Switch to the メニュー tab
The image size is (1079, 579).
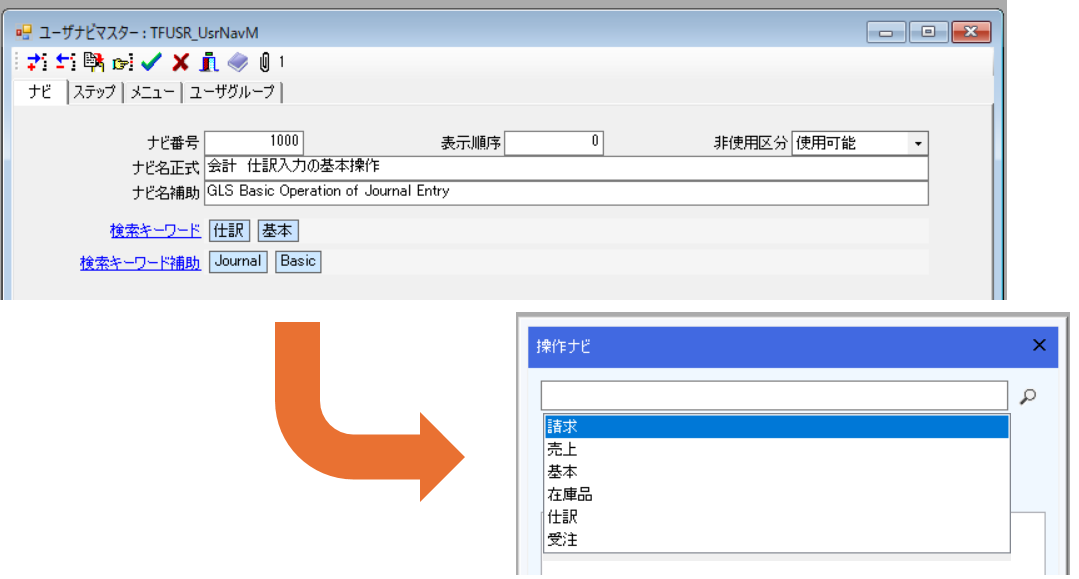click(x=152, y=93)
